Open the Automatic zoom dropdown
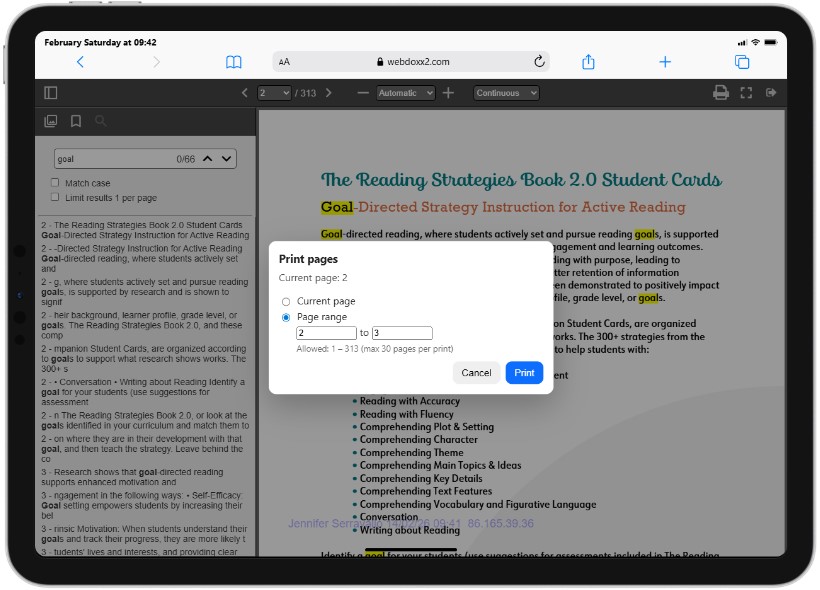The image size is (820, 590). click(x=405, y=93)
